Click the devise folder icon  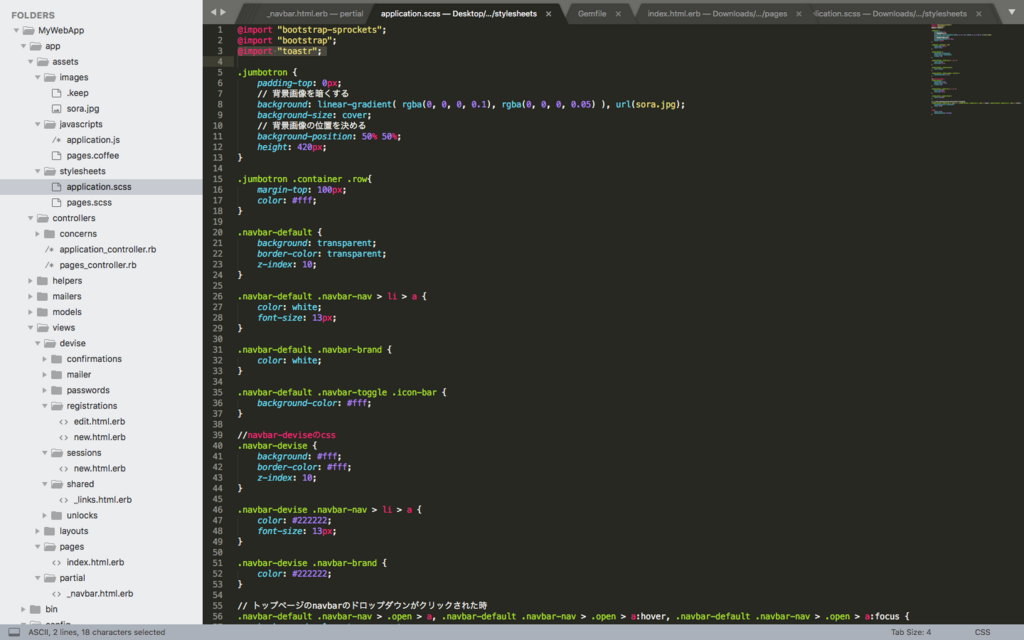point(50,344)
